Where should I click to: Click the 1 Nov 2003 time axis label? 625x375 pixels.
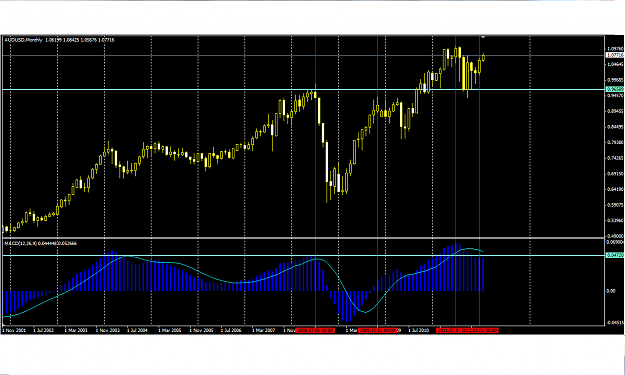point(107,330)
